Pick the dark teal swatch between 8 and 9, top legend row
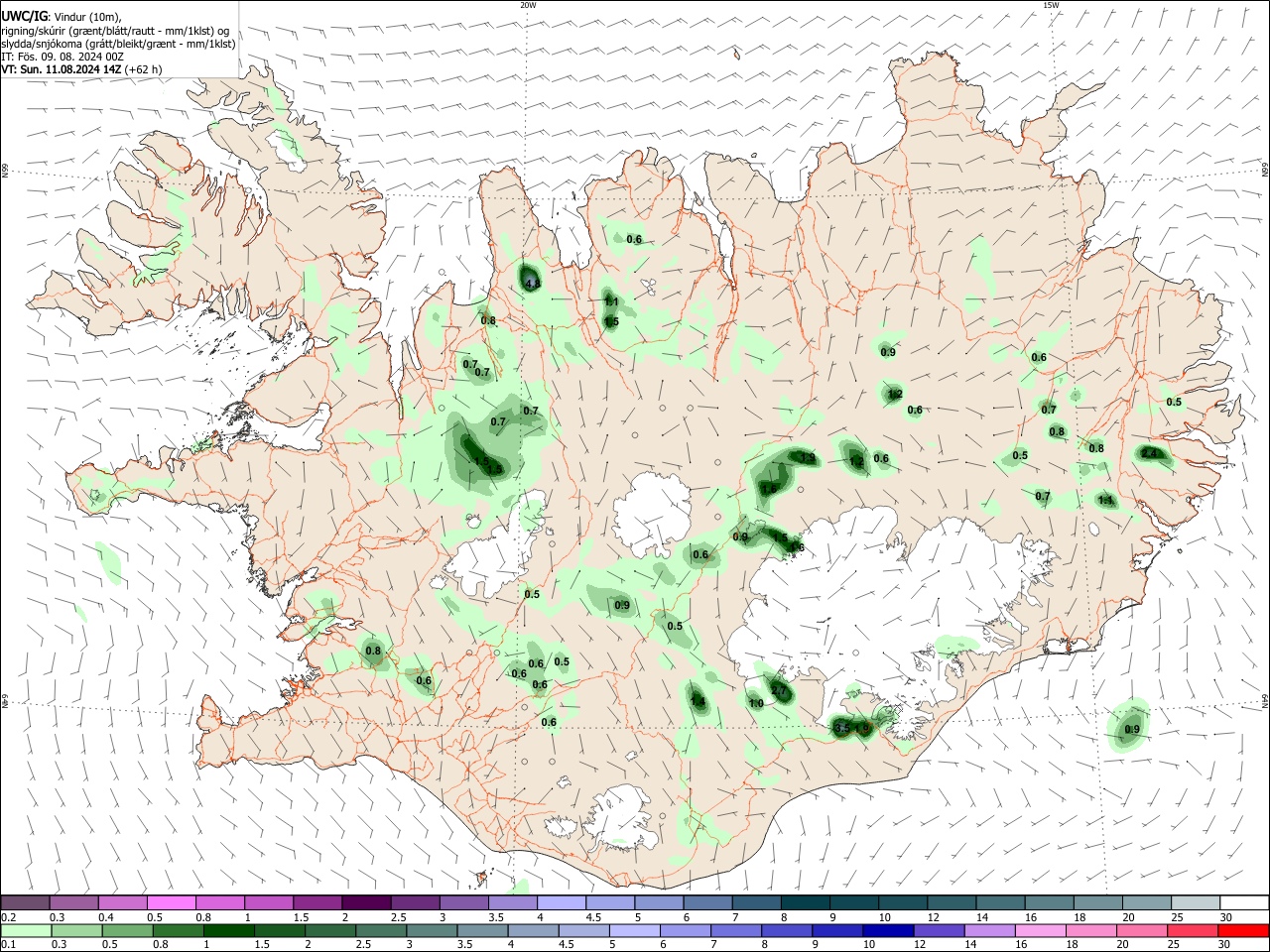The image size is (1270, 952). tap(805, 903)
